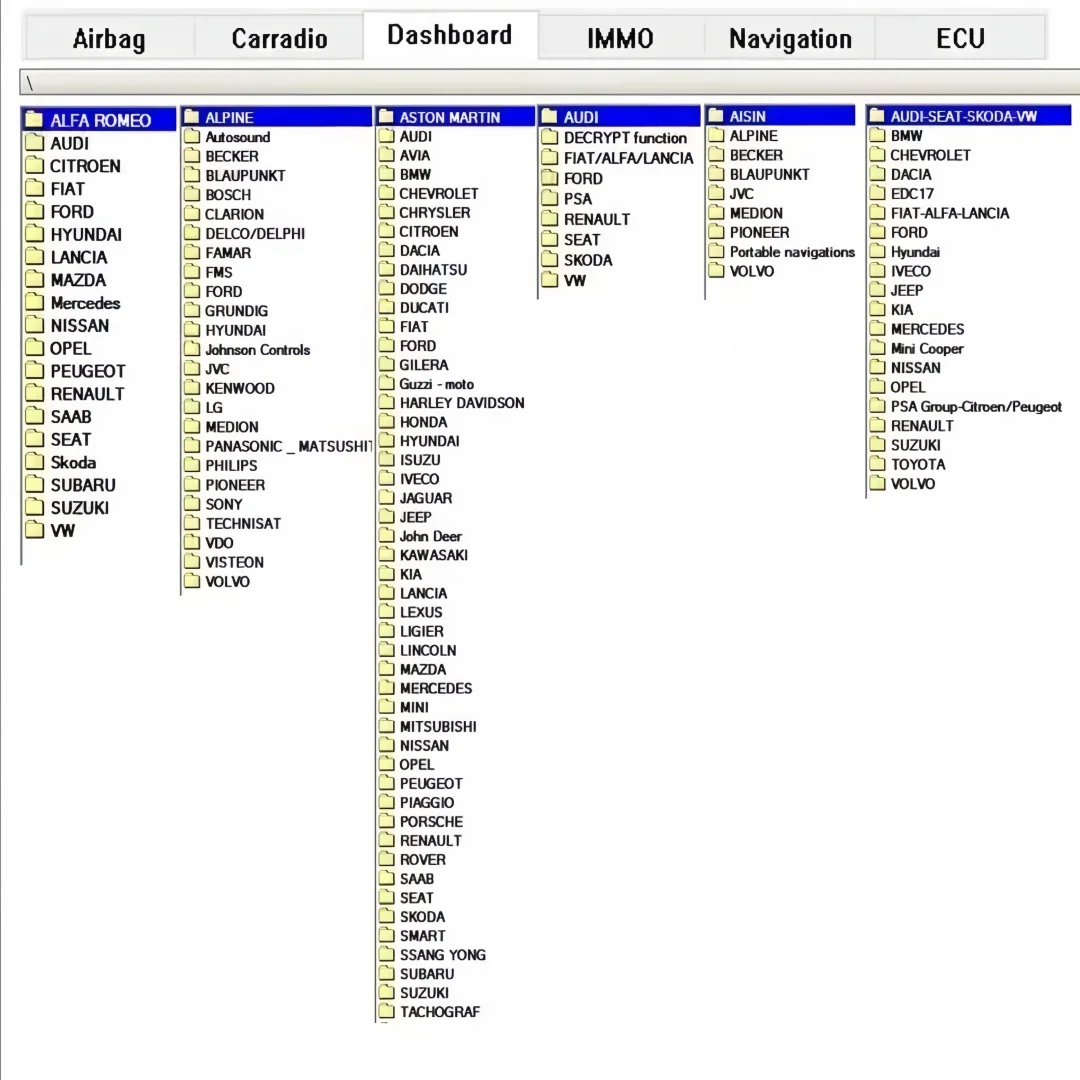Click the folder icon beside TECHNISAT

tap(191, 523)
